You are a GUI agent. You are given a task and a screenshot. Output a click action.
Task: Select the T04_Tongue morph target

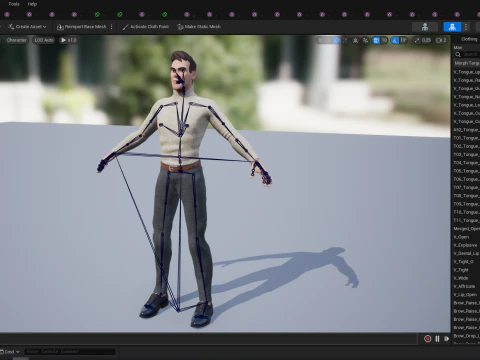[x=466, y=163]
